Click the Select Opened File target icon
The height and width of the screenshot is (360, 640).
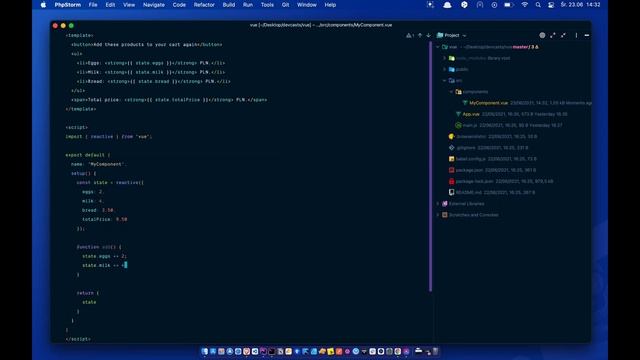(x=542, y=36)
